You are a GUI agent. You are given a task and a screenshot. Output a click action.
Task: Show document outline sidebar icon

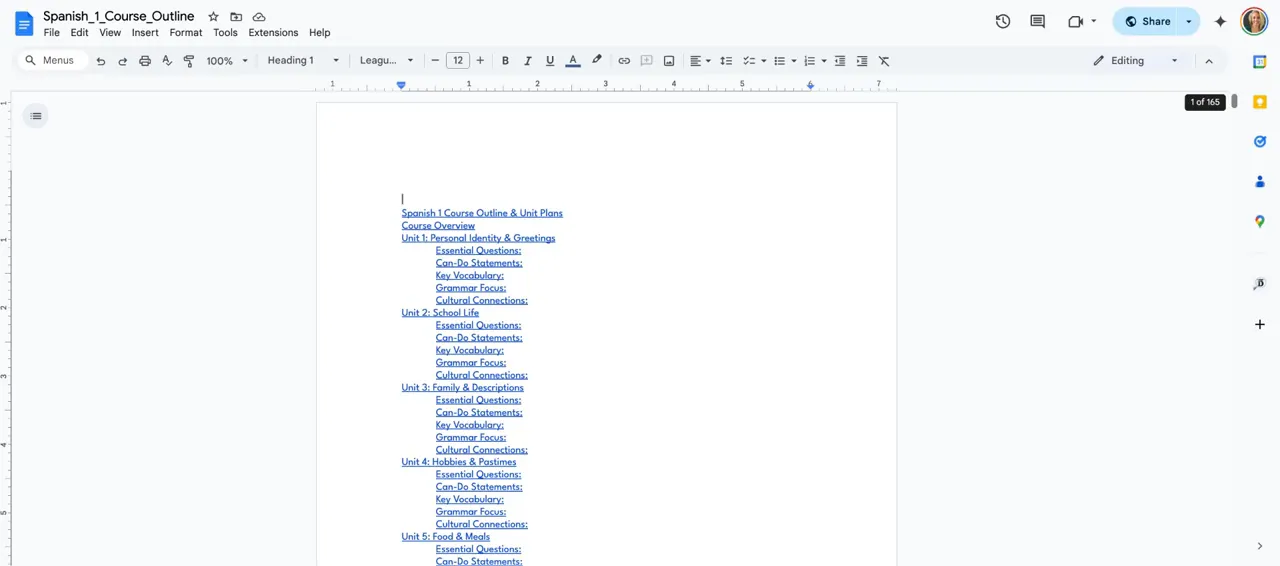[36, 116]
